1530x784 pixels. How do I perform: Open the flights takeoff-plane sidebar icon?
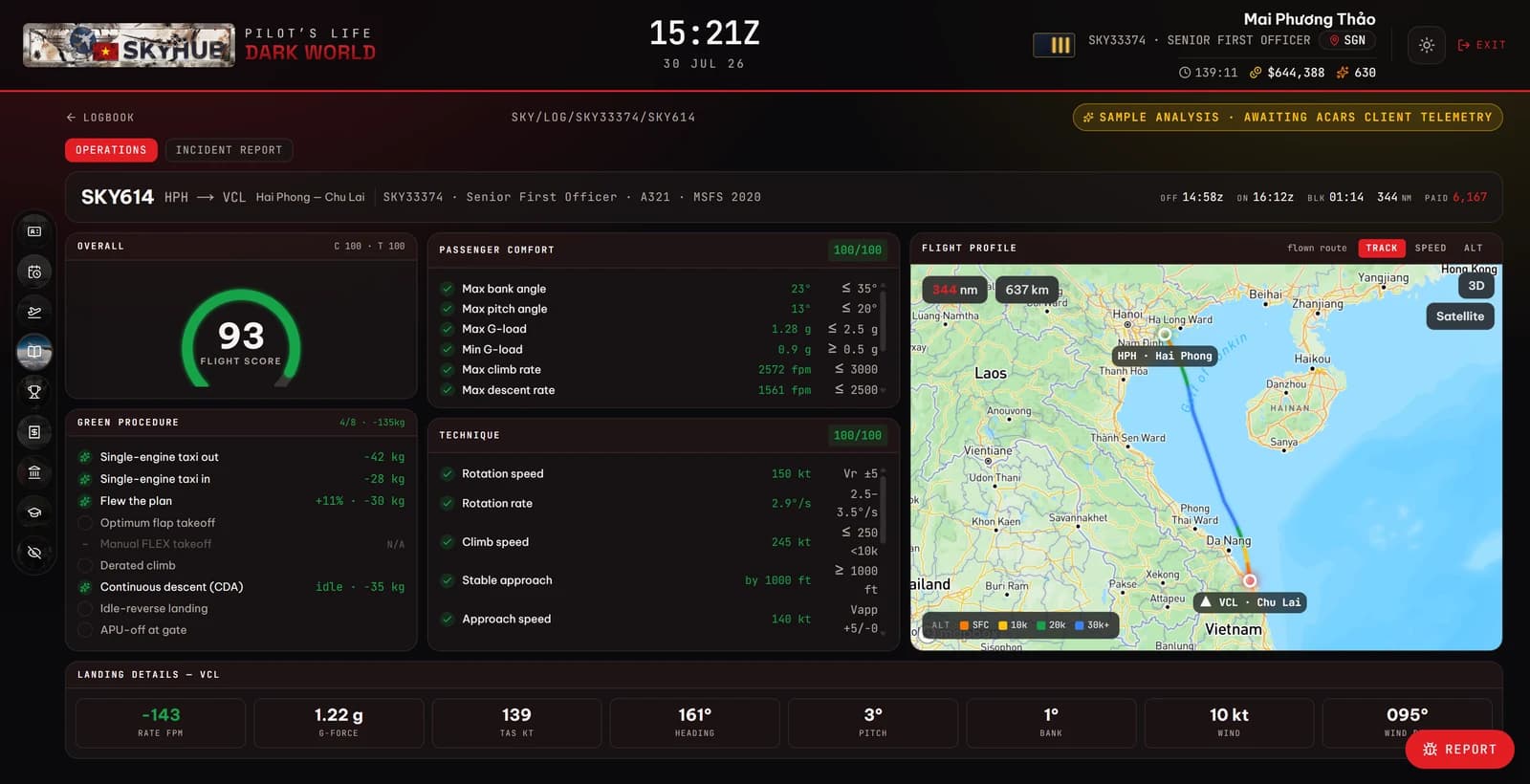coord(34,312)
